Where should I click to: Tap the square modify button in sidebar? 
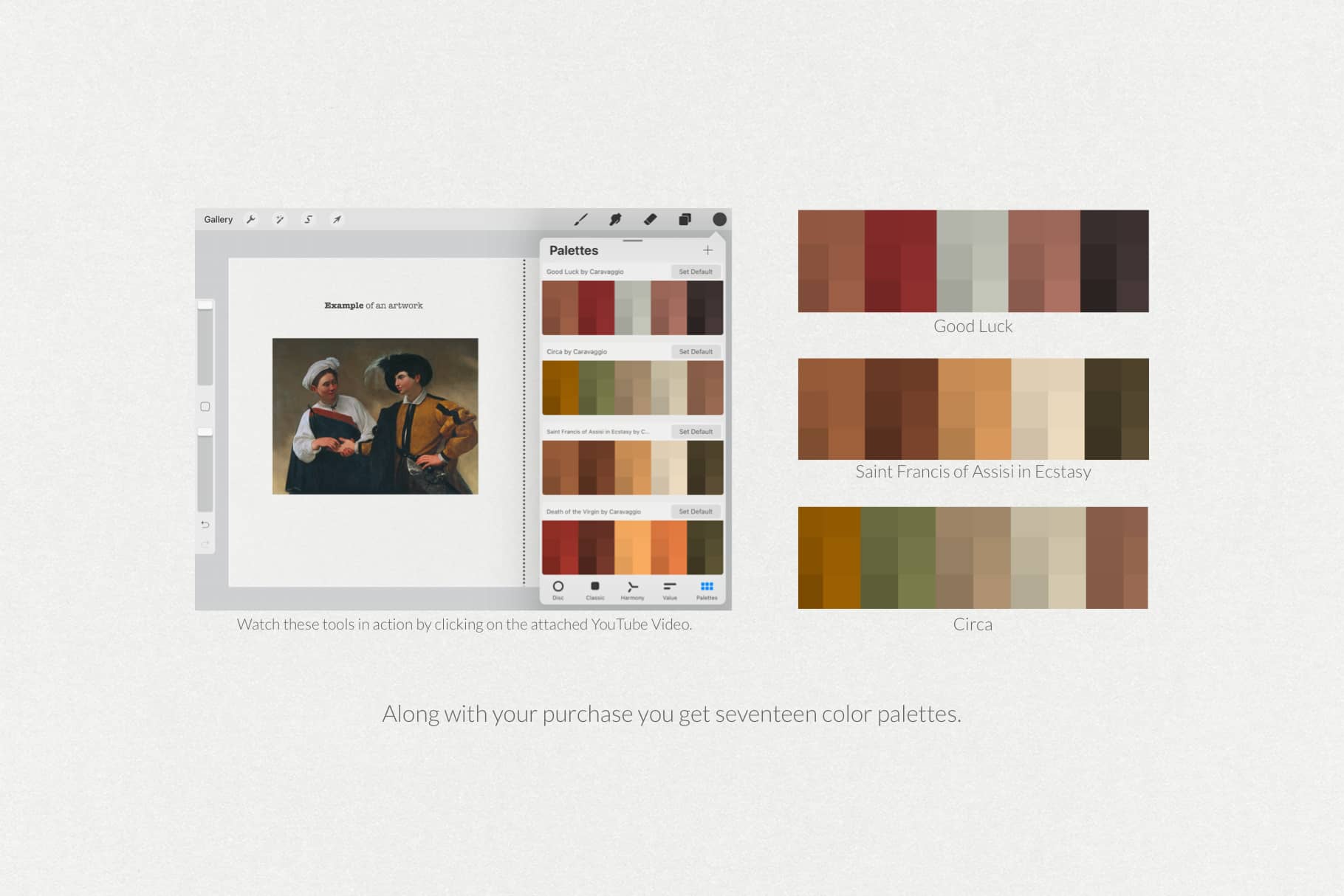point(205,407)
